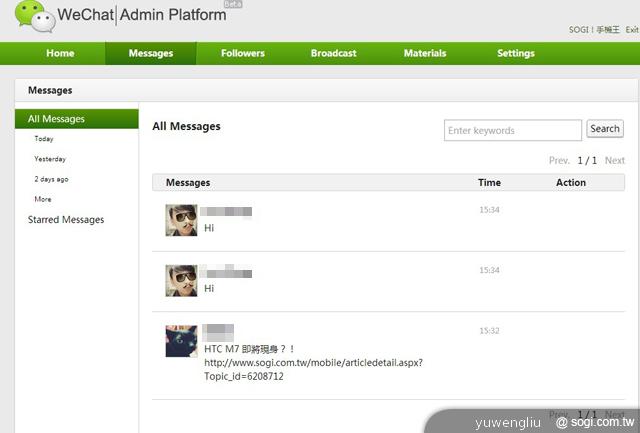
Task: Open the Followers tab
Action: [x=243, y=53]
